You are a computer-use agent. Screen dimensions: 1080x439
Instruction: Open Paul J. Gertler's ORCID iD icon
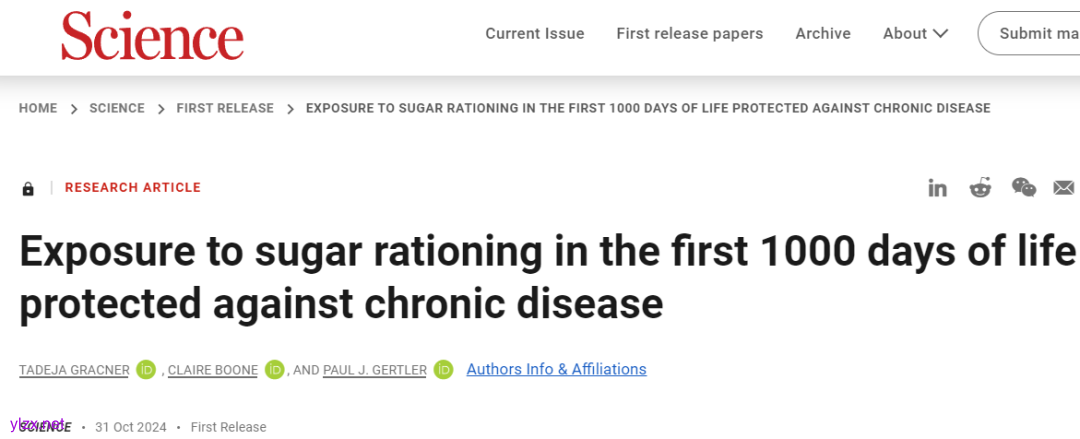(444, 370)
